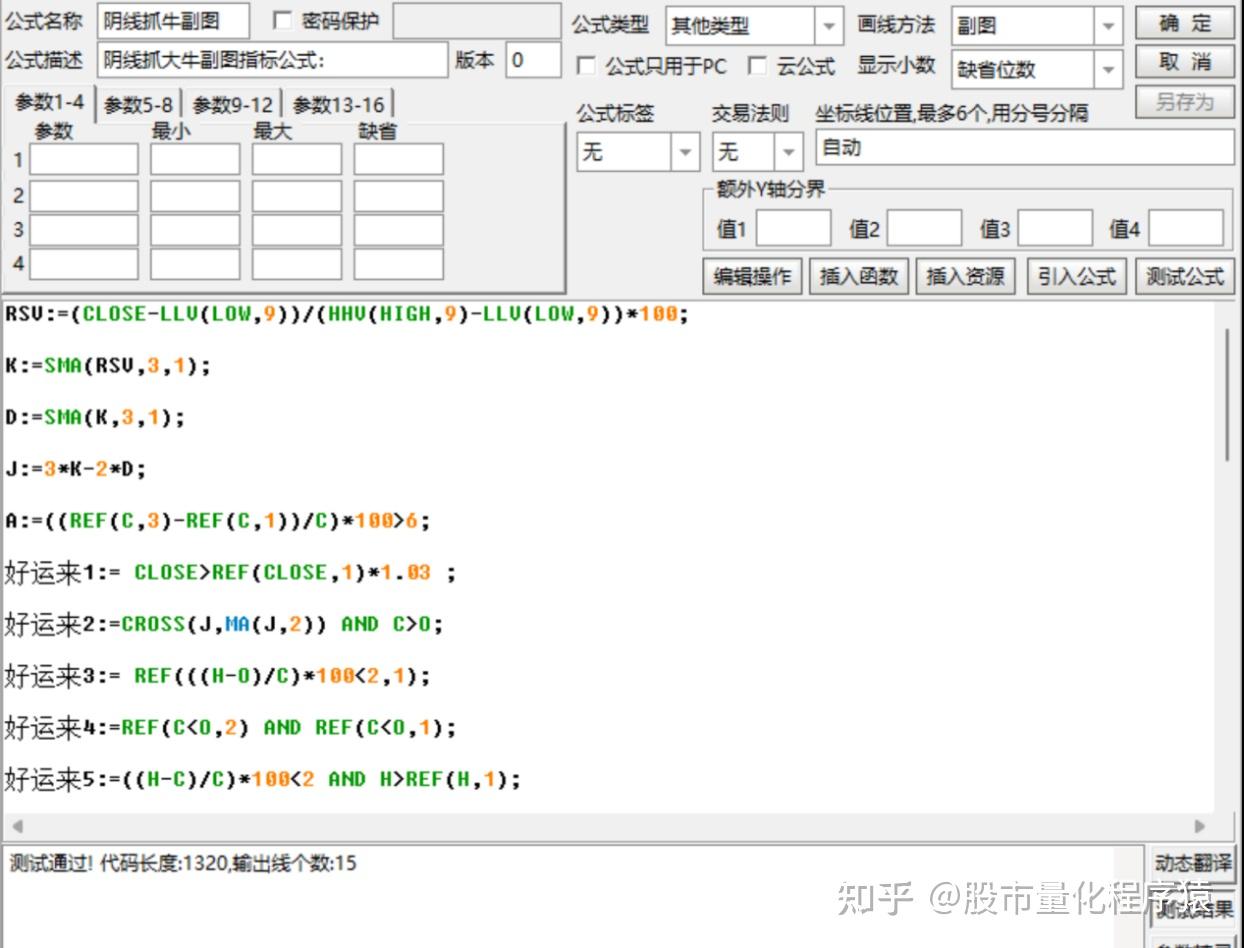Click the 确定 button
Viewport: 1245px width, 948px height.
pyautogui.click(x=1185, y=23)
